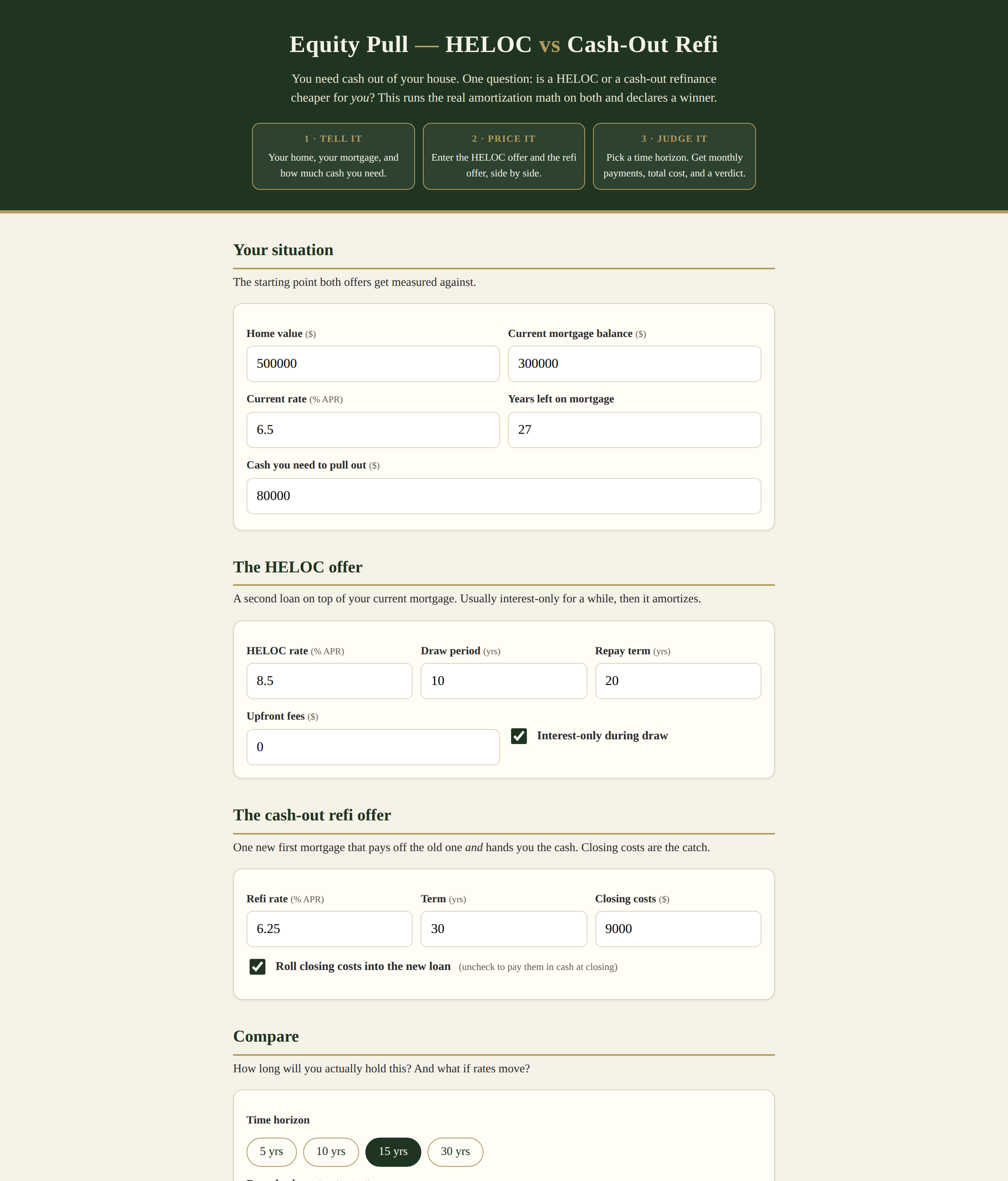
Task: Focus the Current rate input showing 6.5
Action: (373, 430)
